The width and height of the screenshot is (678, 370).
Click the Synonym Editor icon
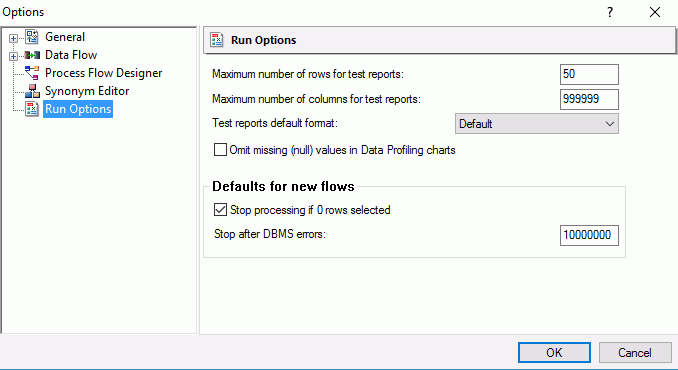[32, 91]
